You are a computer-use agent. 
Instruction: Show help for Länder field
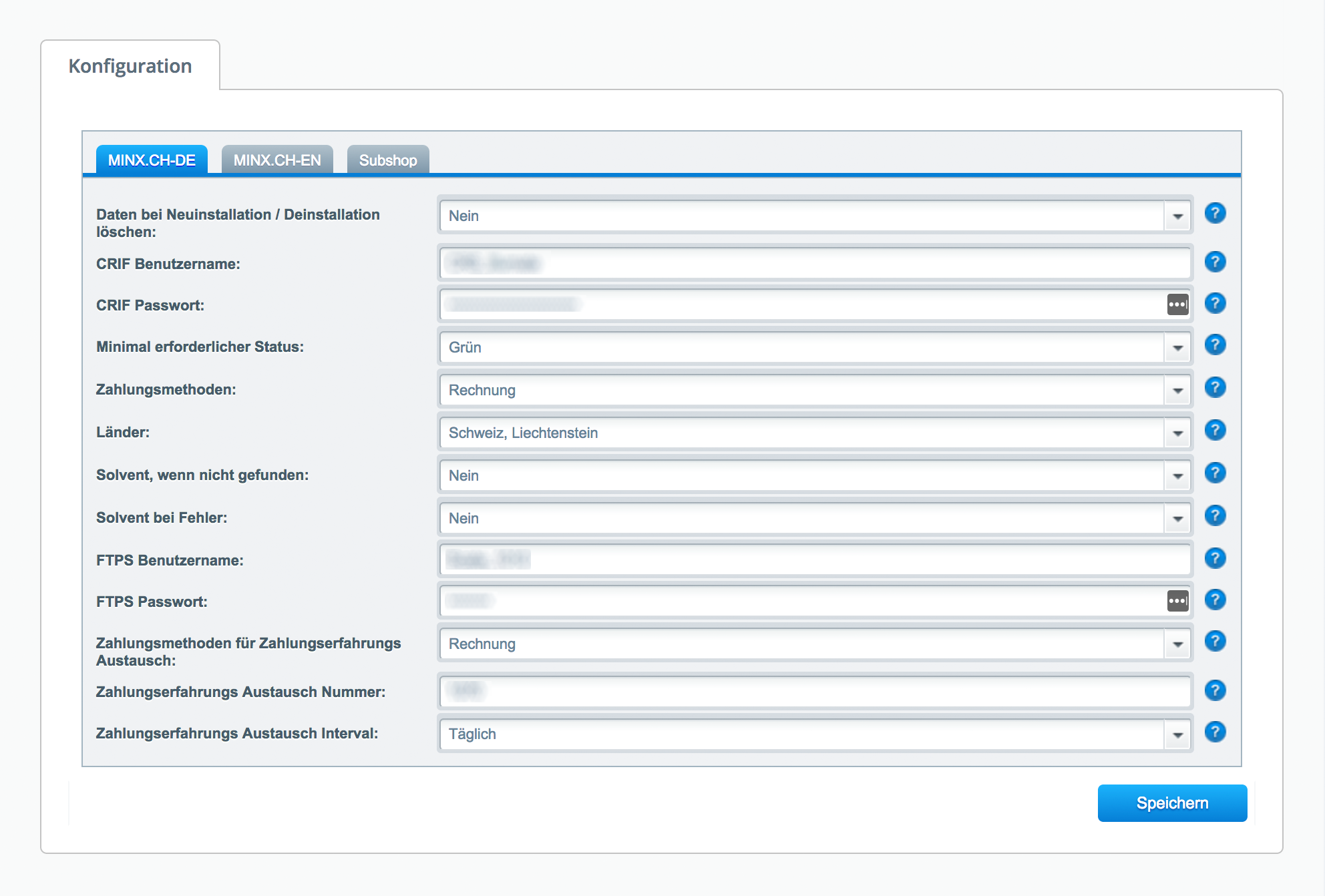pyautogui.click(x=1215, y=430)
